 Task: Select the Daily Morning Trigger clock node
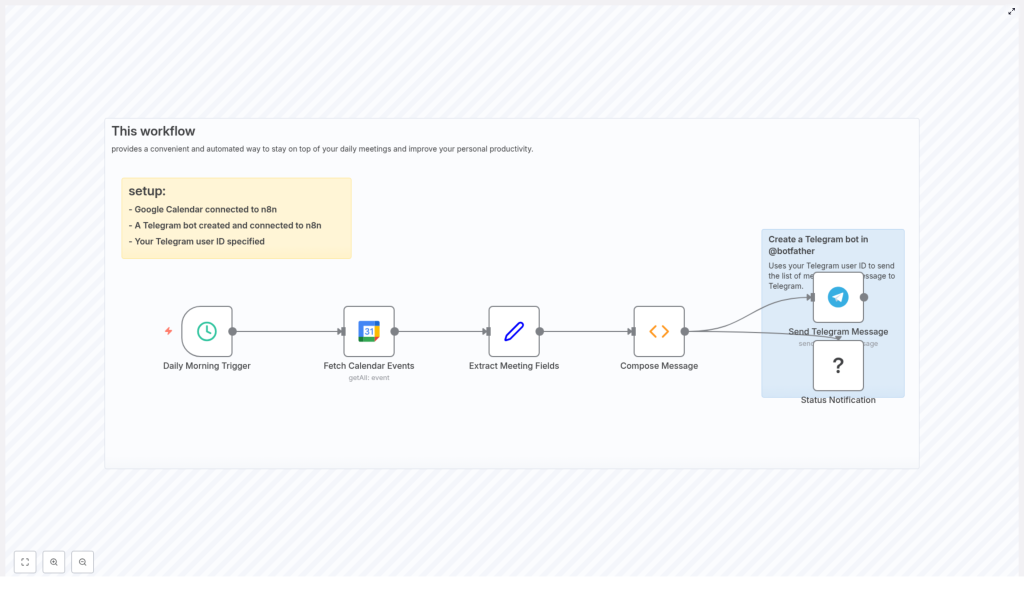click(x=207, y=331)
